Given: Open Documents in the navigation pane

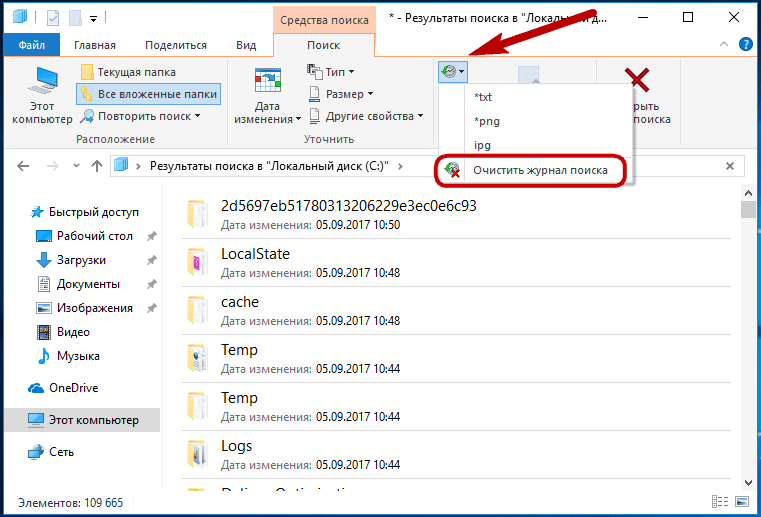Looking at the screenshot, I should [78, 284].
